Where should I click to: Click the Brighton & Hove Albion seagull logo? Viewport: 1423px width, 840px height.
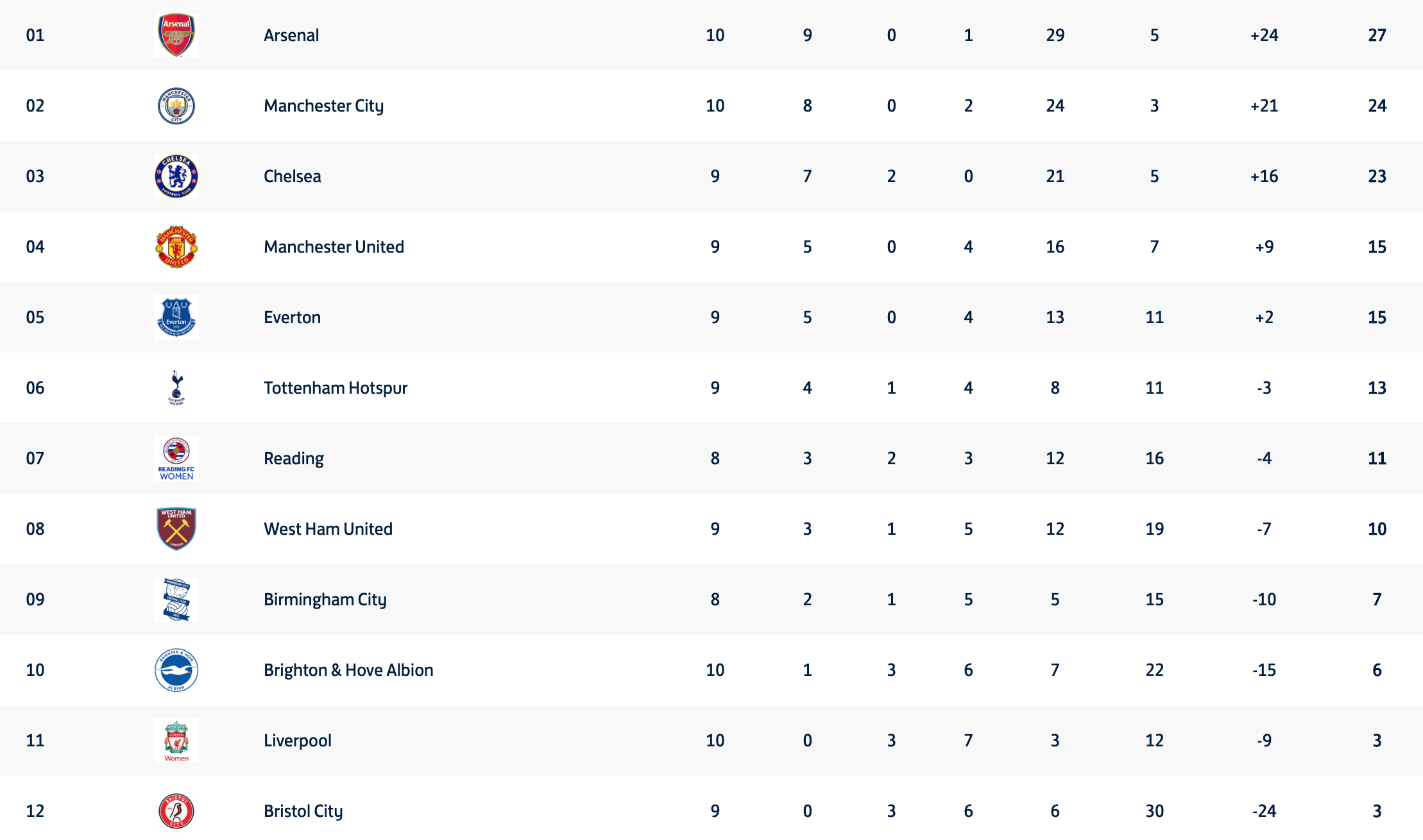click(176, 670)
